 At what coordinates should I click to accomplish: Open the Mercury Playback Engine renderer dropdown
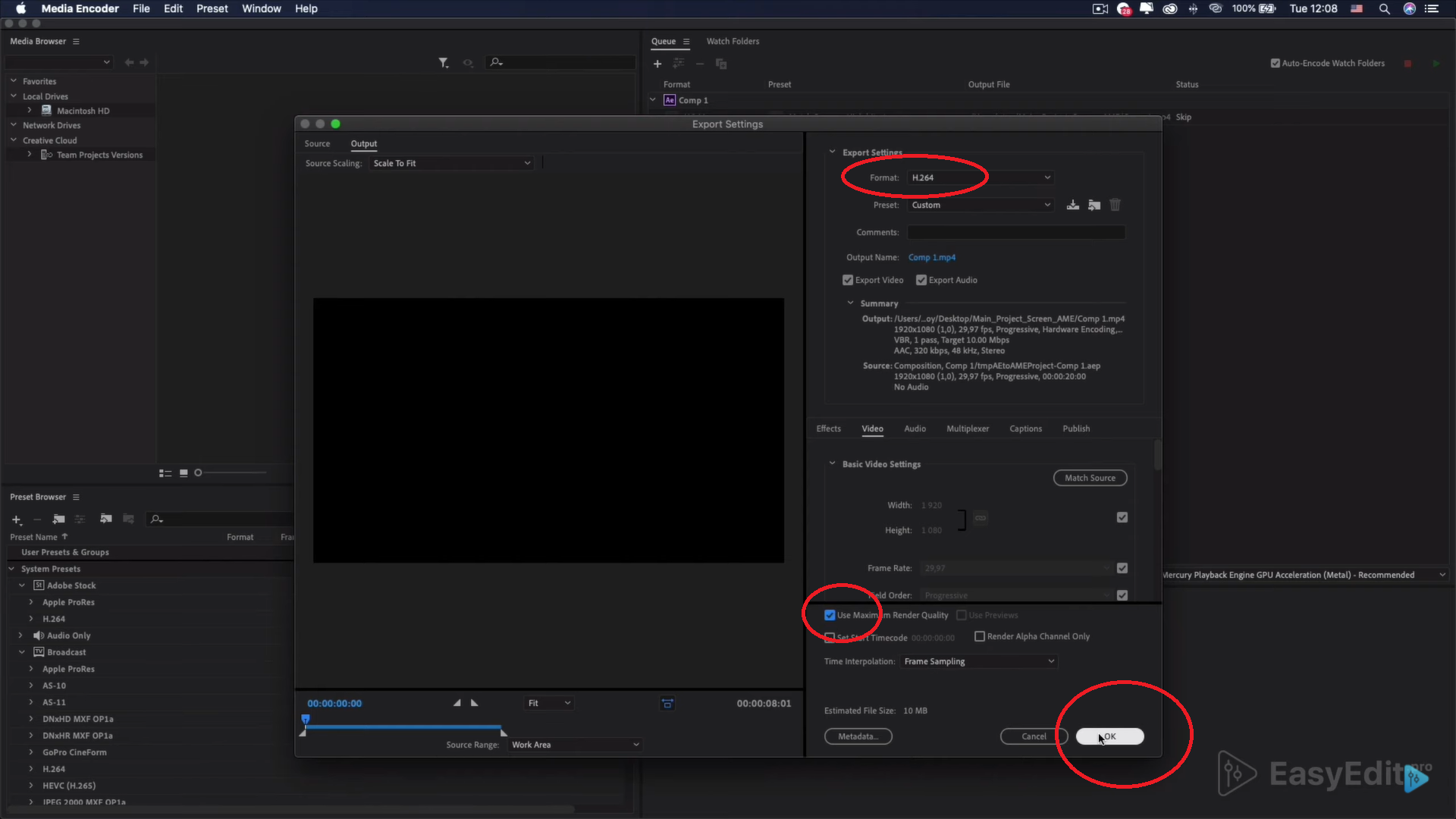1304,575
